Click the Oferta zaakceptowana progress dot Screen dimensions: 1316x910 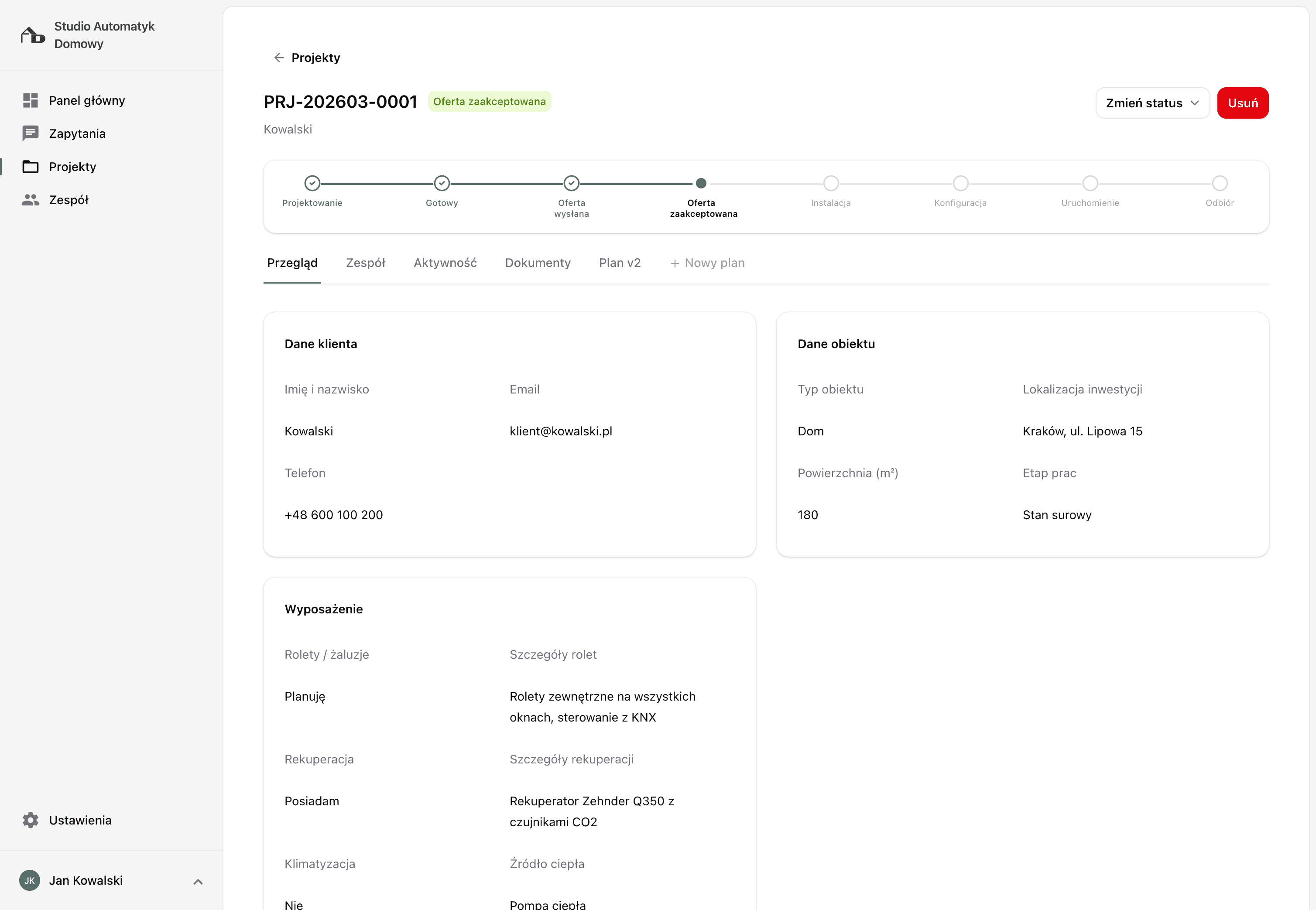[x=701, y=184]
